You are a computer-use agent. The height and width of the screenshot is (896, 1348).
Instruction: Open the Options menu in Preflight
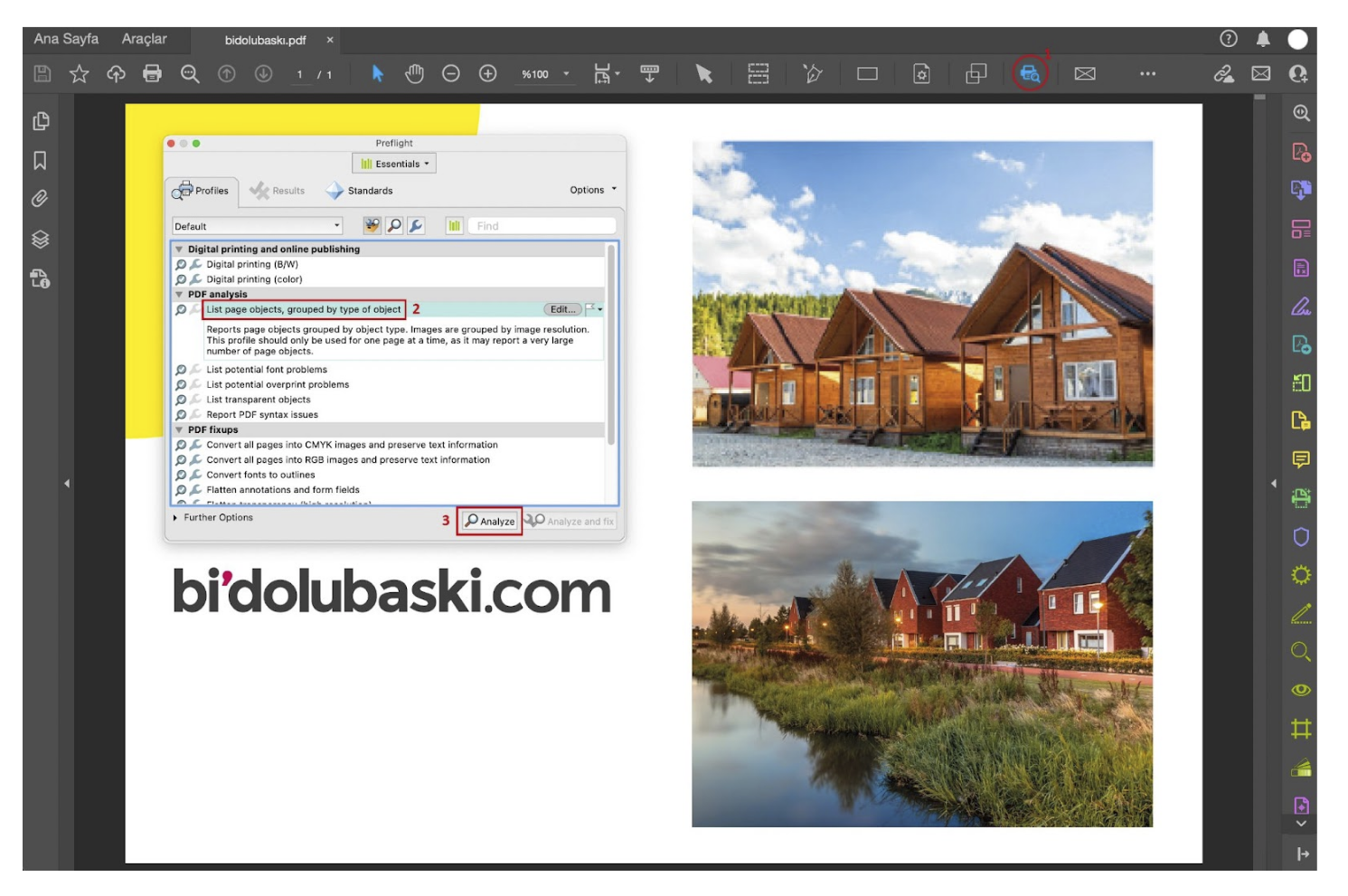[x=593, y=190]
